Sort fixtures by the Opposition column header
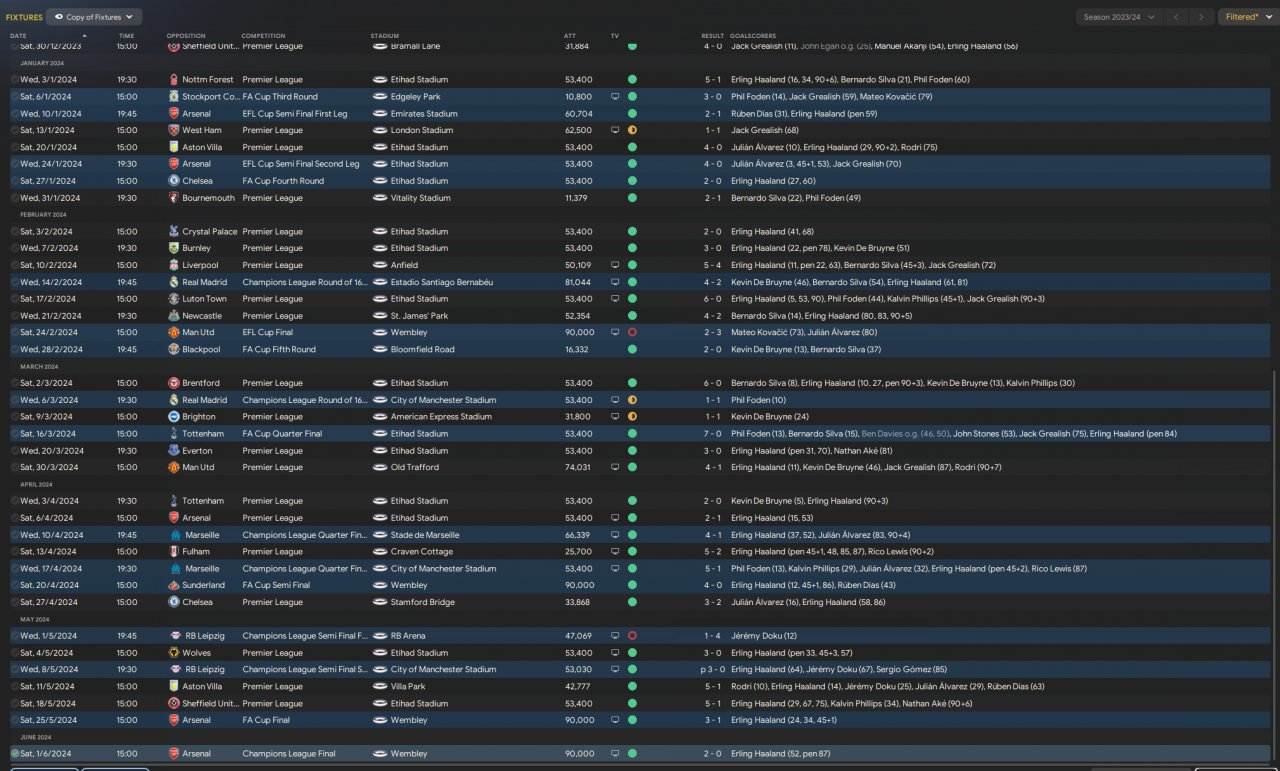The height and width of the screenshot is (771, 1280). [x=186, y=36]
